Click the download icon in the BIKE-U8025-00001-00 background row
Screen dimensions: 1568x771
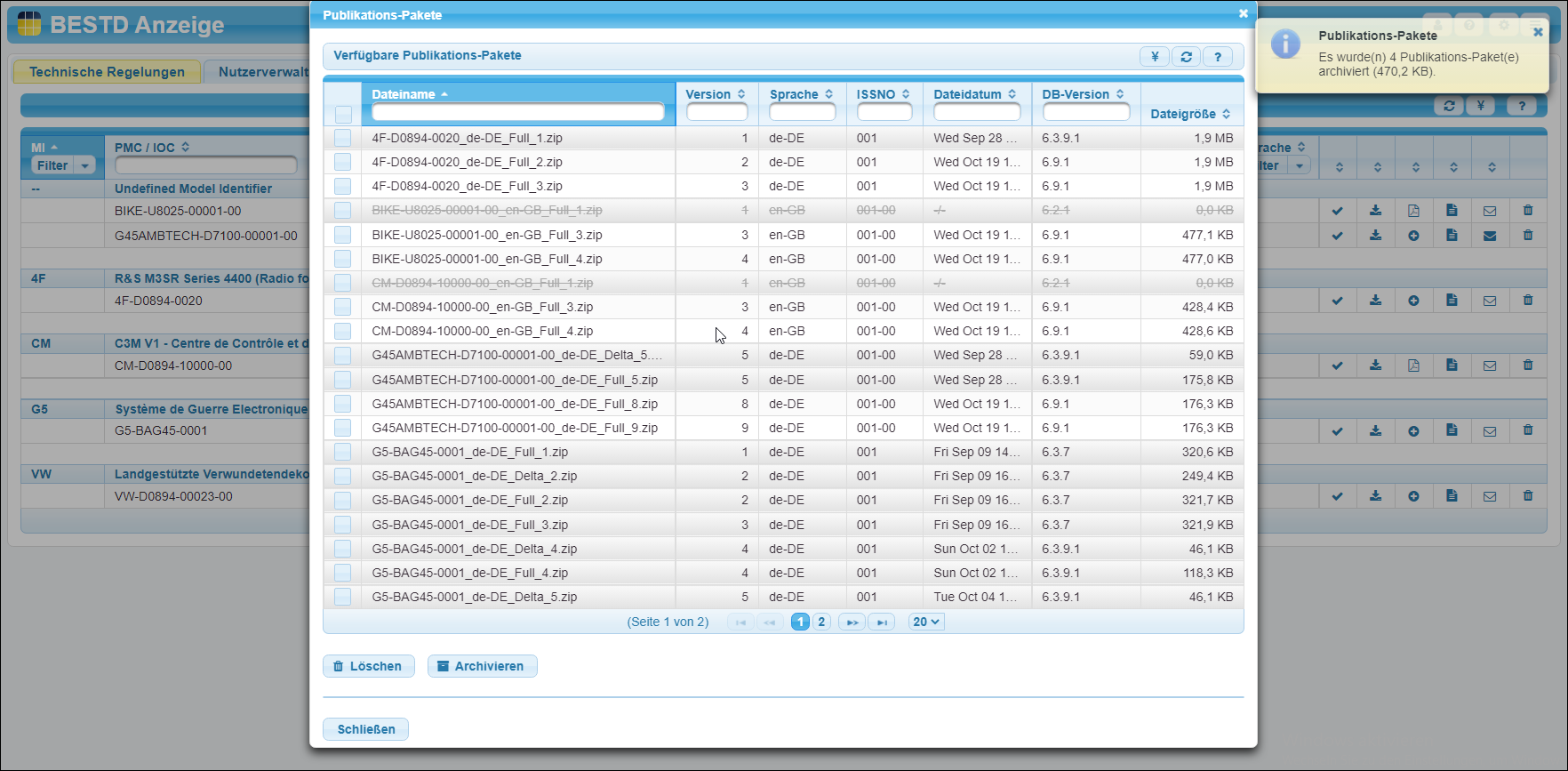pos(1375,211)
